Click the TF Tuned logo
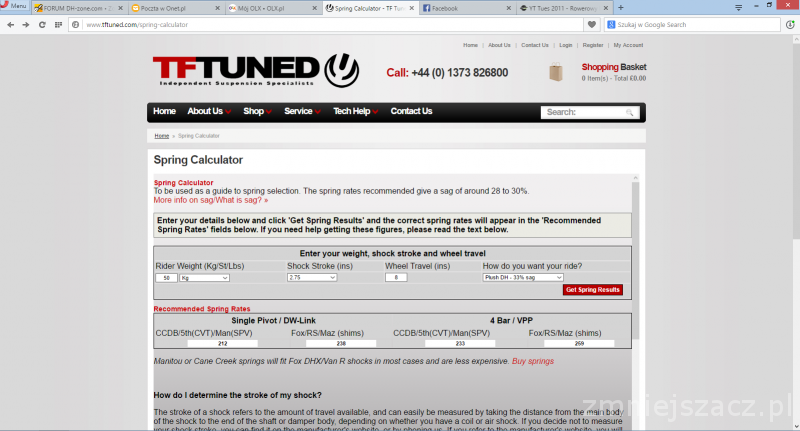The image size is (800, 431). (x=256, y=70)
